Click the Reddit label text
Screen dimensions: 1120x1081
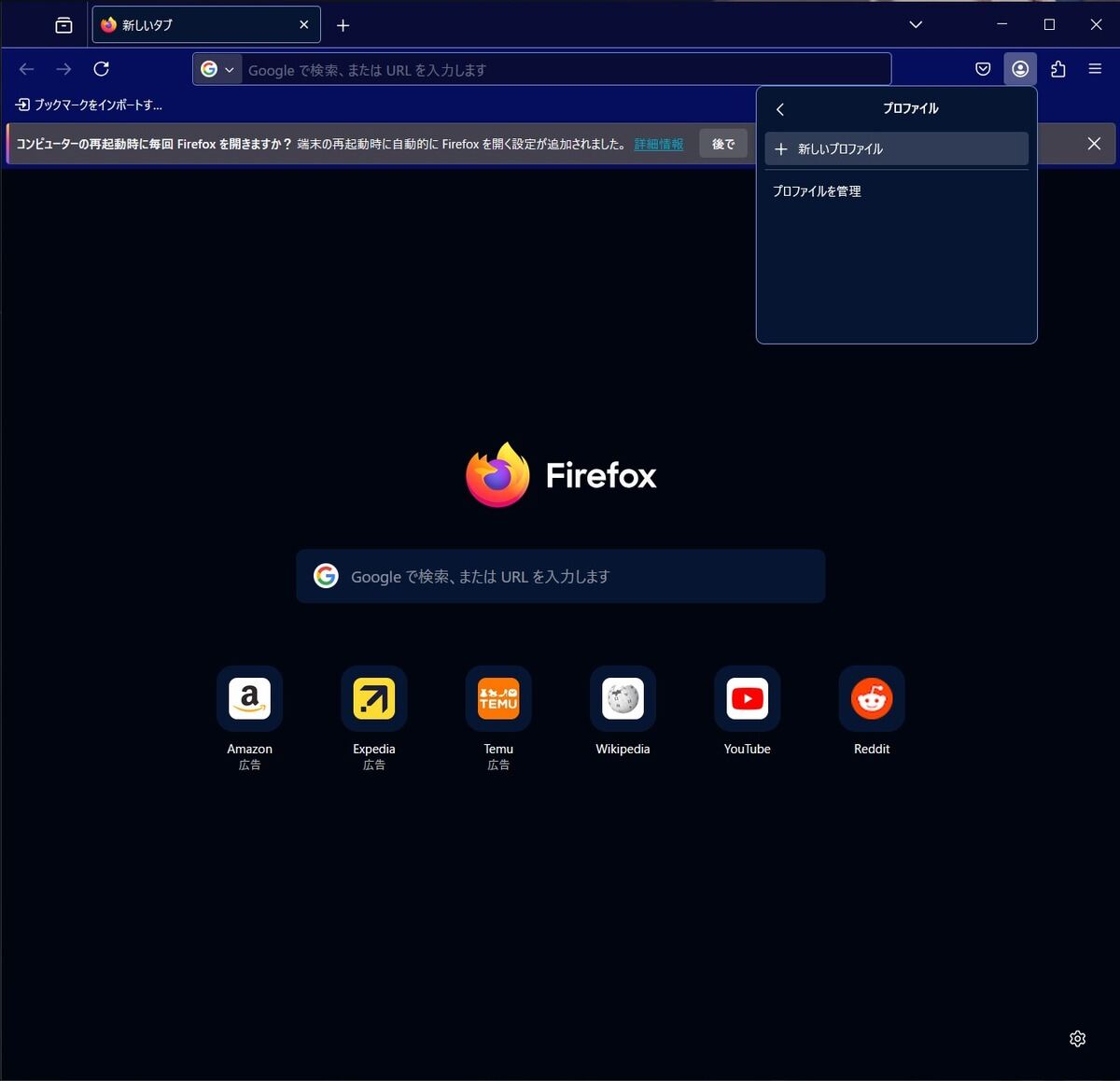point(872,749)
